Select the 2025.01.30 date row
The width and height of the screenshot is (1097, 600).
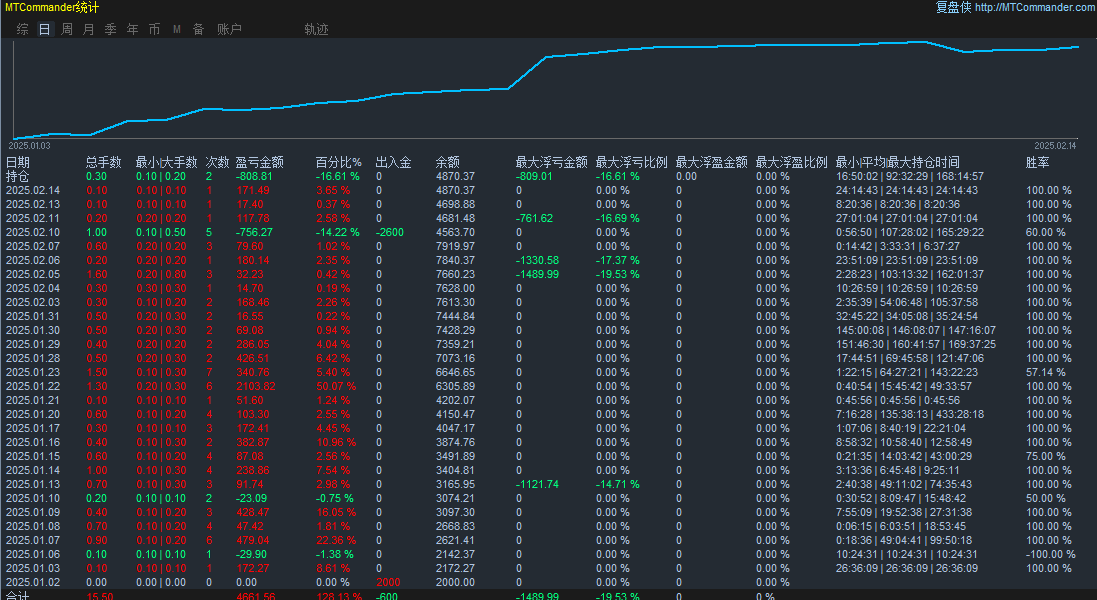pyautogui.click(x=33, y=330)
